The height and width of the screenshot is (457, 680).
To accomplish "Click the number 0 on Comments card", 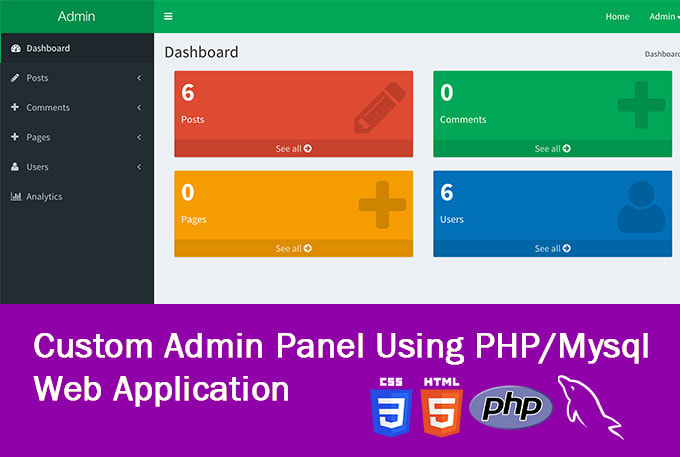I will coord(447,92).
